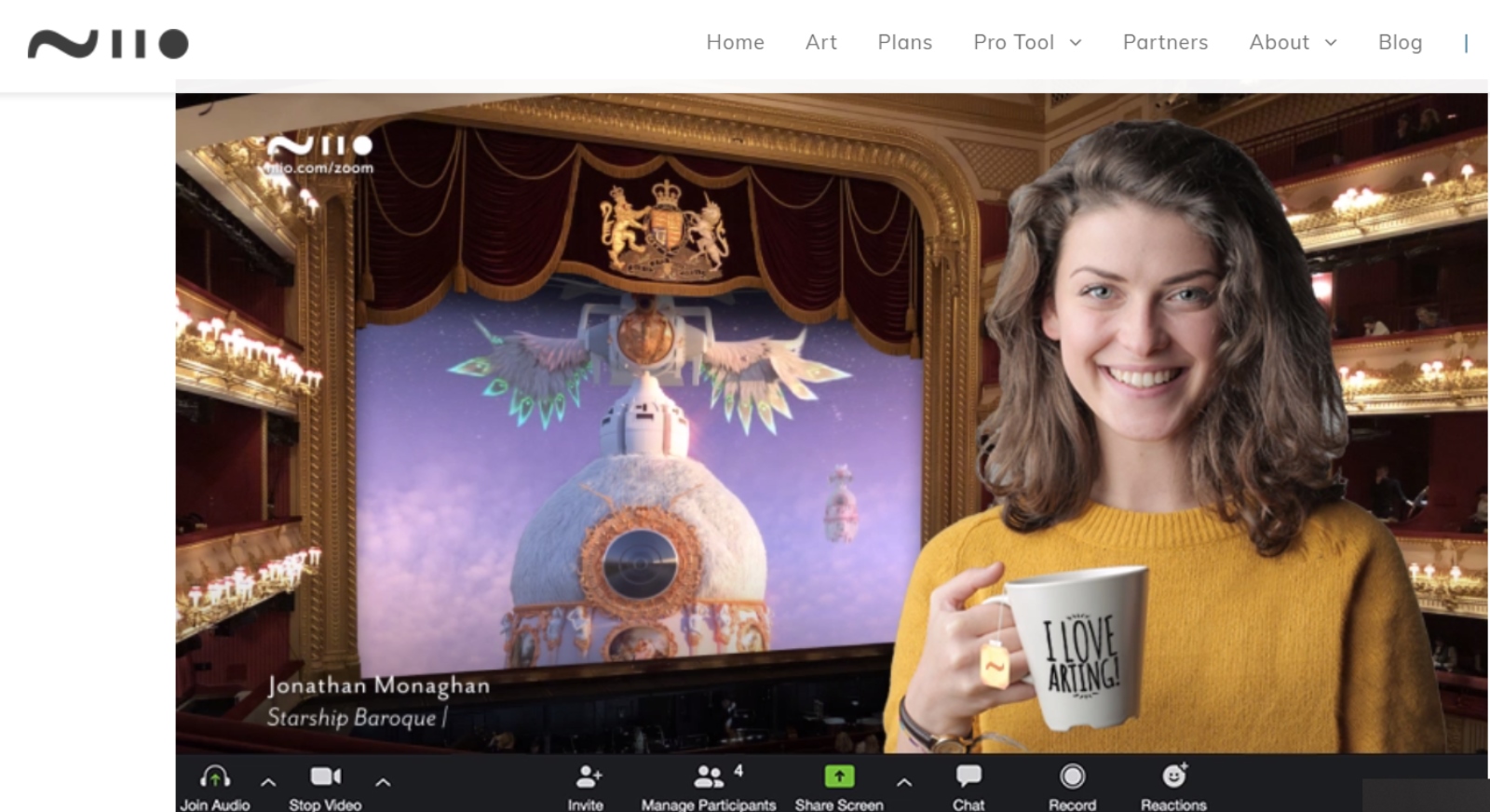The image size is (1490, 812).
Task: Open the Art menu item
Action: point(820,43)
